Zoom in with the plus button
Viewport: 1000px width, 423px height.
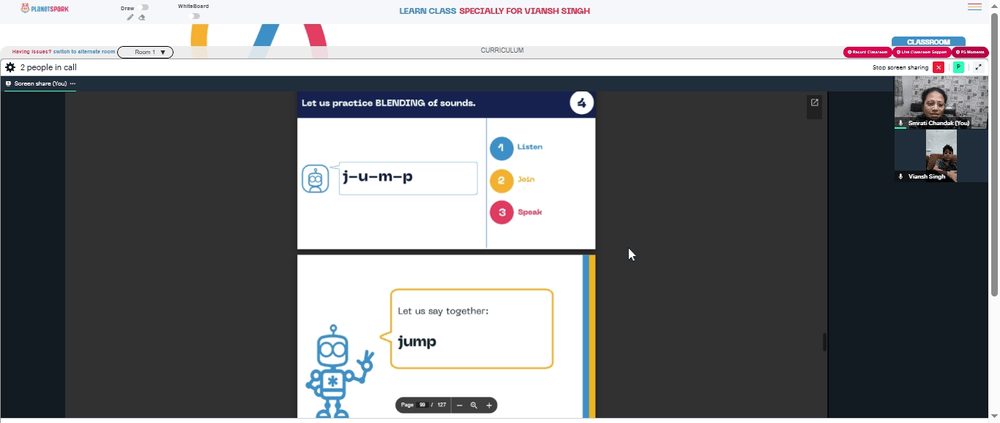[489, 405]
